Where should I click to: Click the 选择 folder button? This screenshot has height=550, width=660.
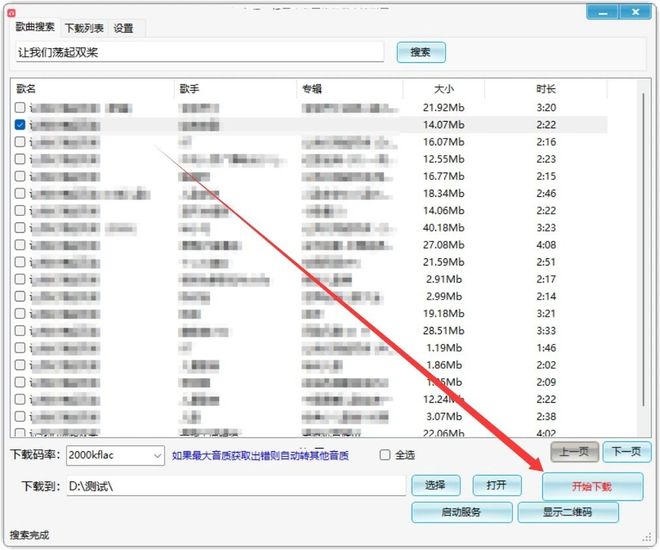click(435, 485)
